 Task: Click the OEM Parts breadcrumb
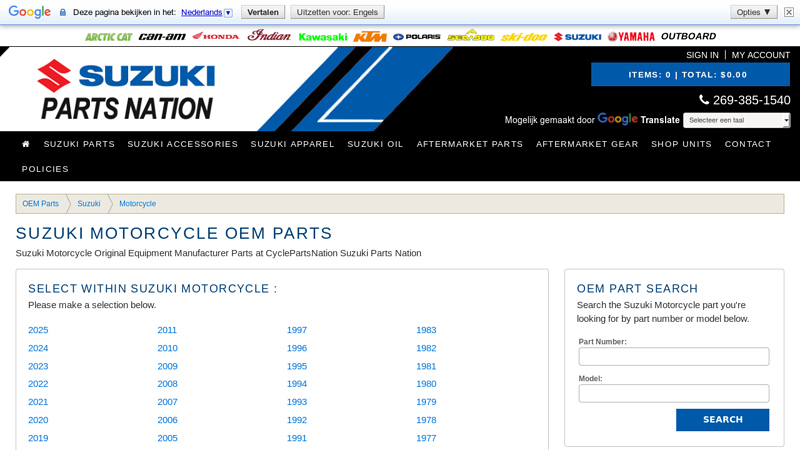coord(40,204)
